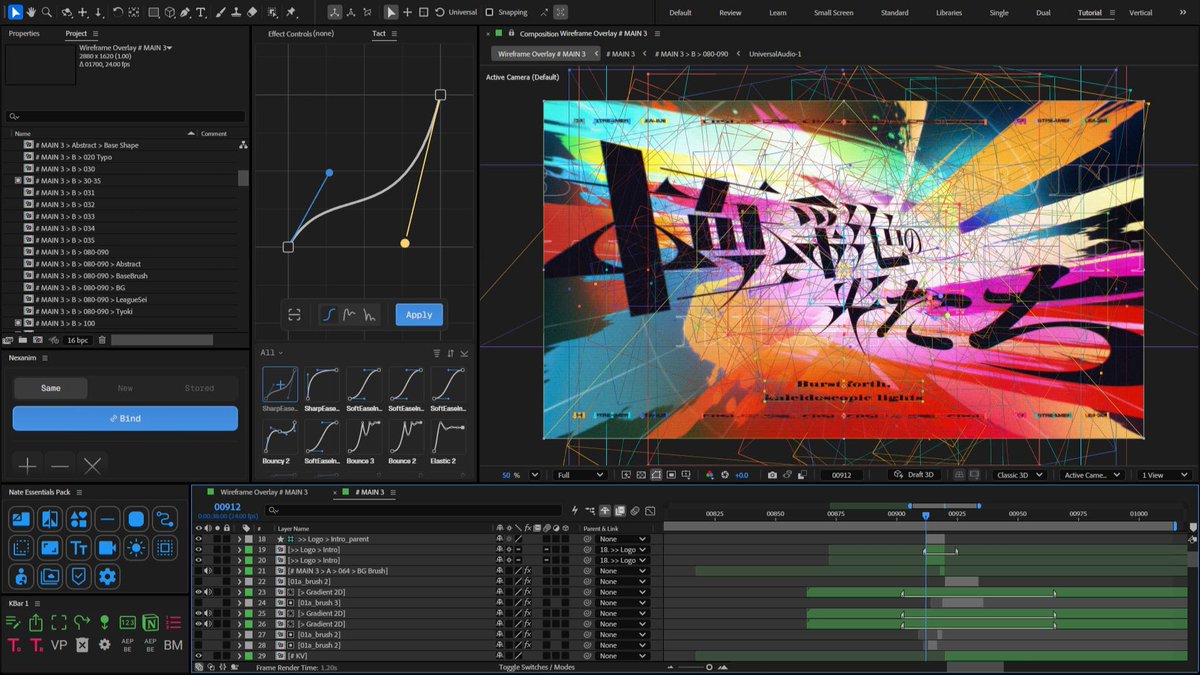
Task: Click the Bind button in Nexanim
Action: pos(125,418)
